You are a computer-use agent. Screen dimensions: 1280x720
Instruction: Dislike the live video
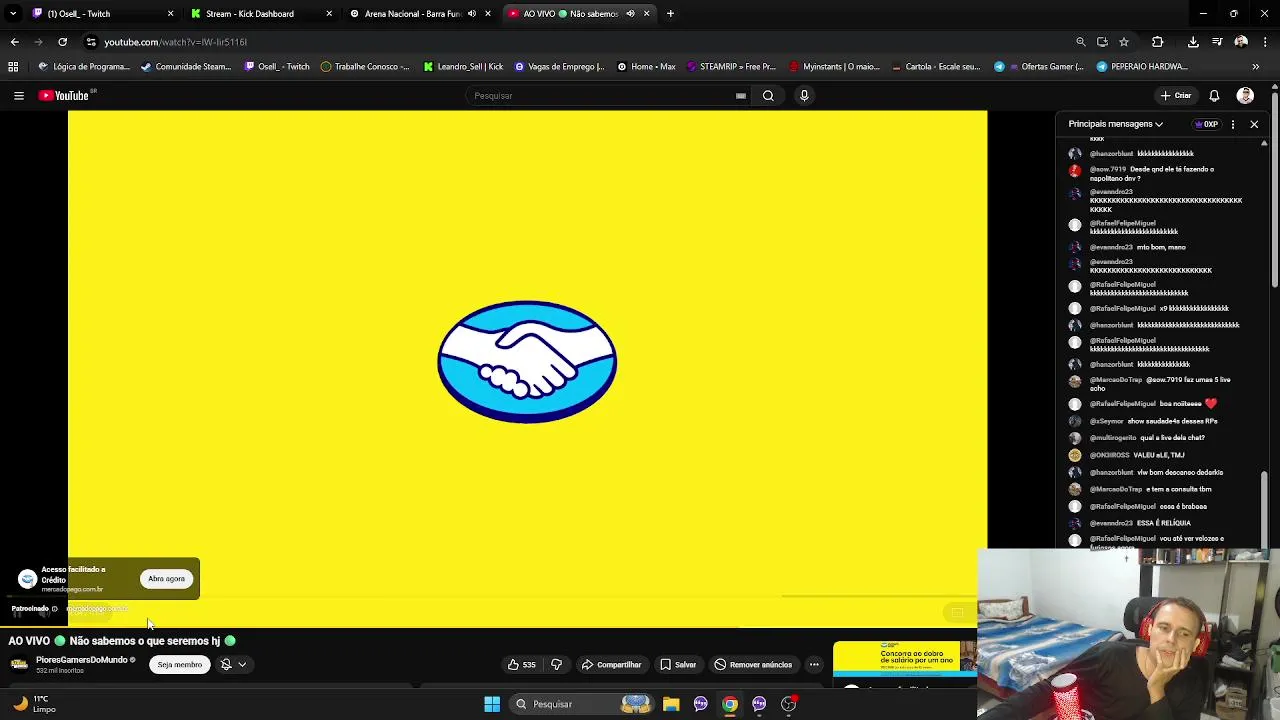click(x=556, y=665)
